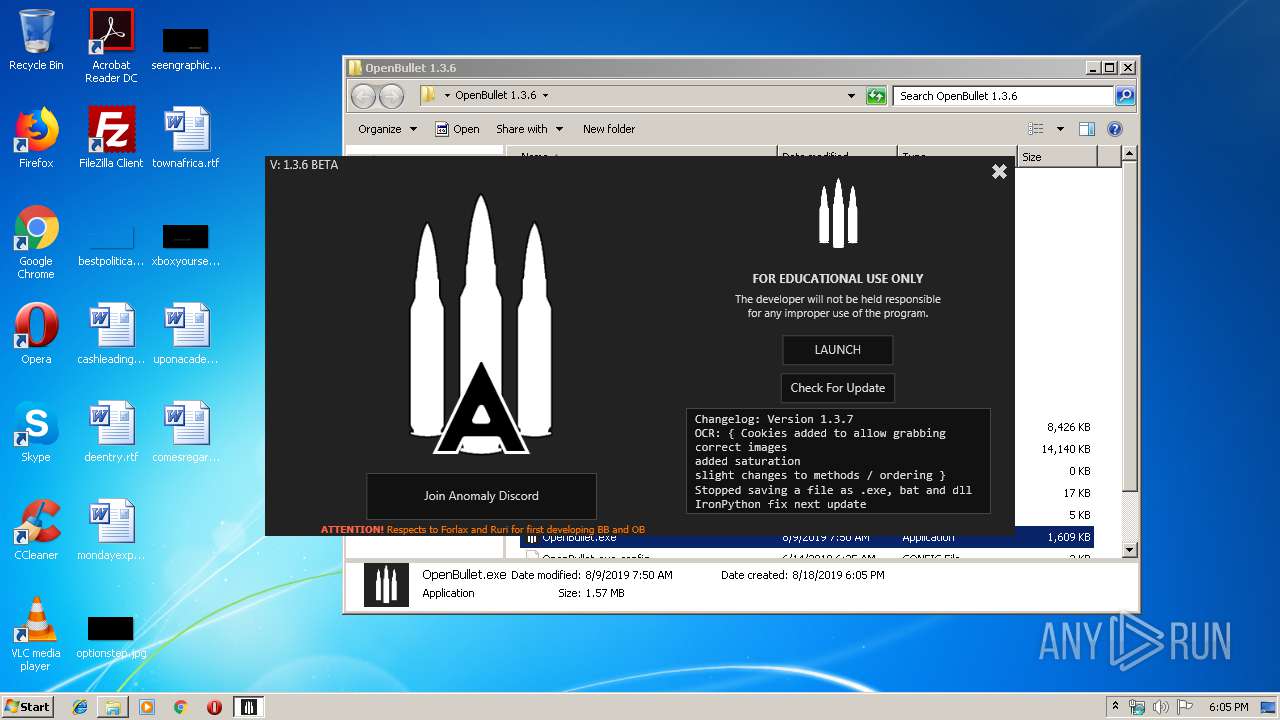This screenshot has width=1280, height=720.
Task: Open FileZilla Client desktop shortcut
Action: 111,138
